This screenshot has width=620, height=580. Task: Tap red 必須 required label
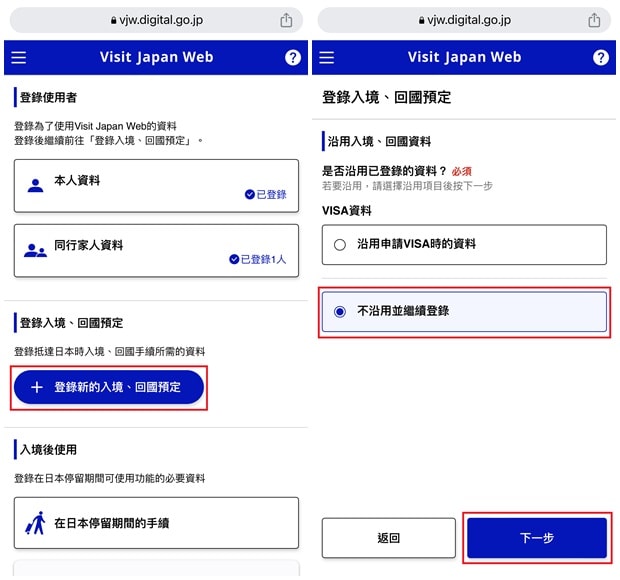461,172
